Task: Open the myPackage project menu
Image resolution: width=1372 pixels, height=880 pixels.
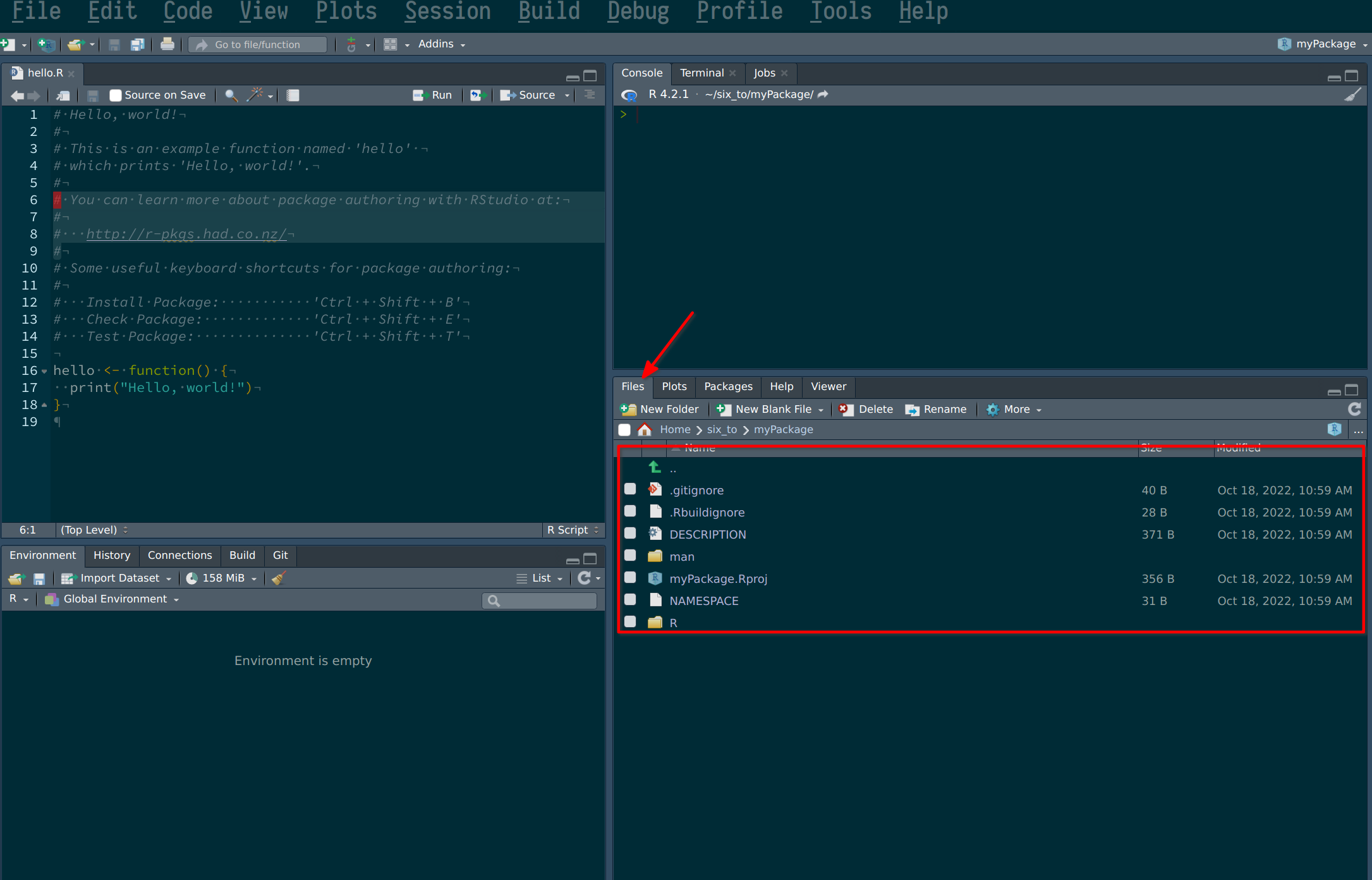Action: point(1322,44)
